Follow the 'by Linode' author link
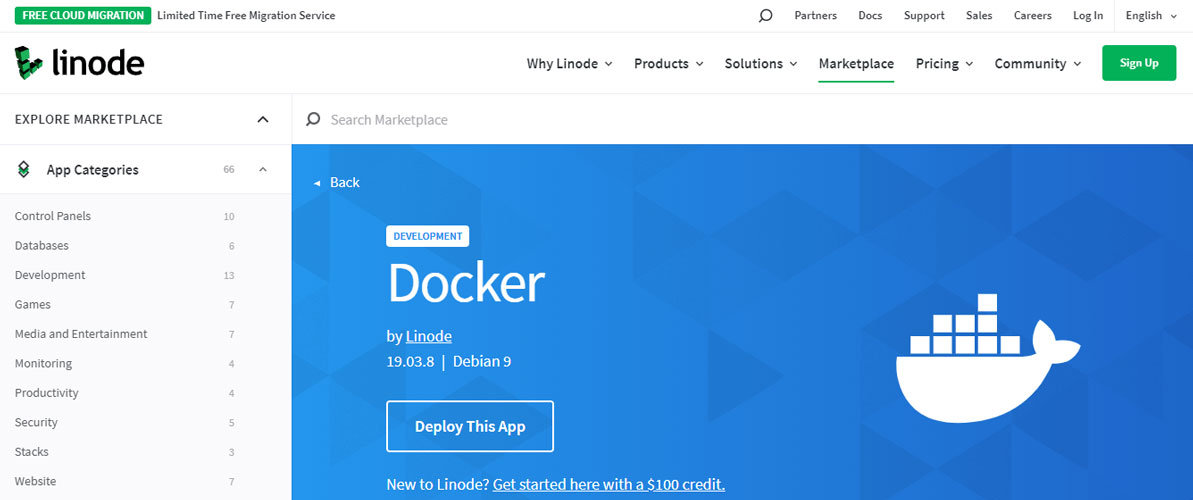 [429, 336]
